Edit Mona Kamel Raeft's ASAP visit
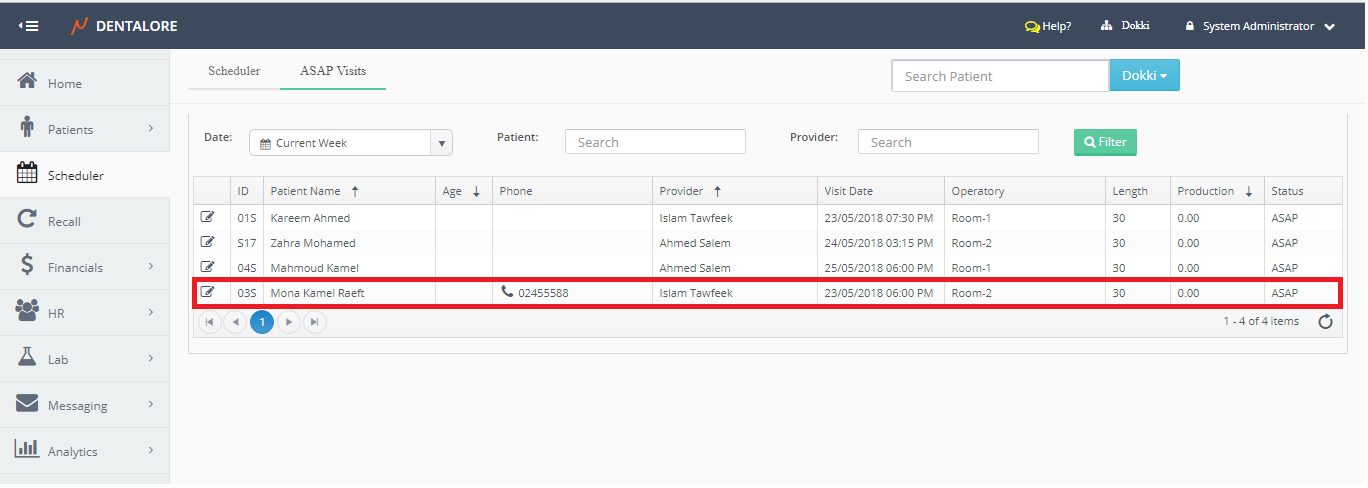1368x488 pixels. (208, 292)
